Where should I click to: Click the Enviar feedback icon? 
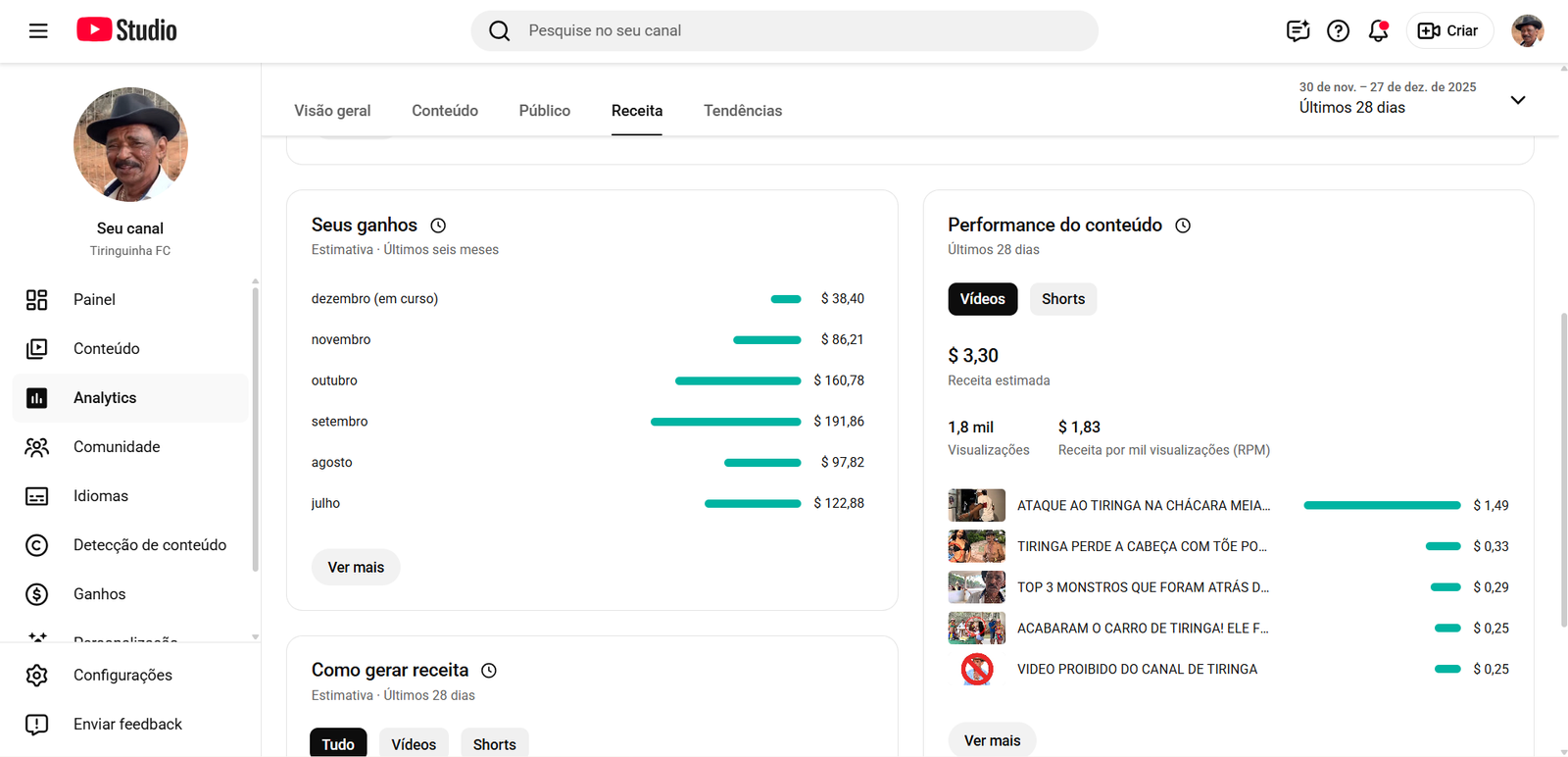coord(36,725)
